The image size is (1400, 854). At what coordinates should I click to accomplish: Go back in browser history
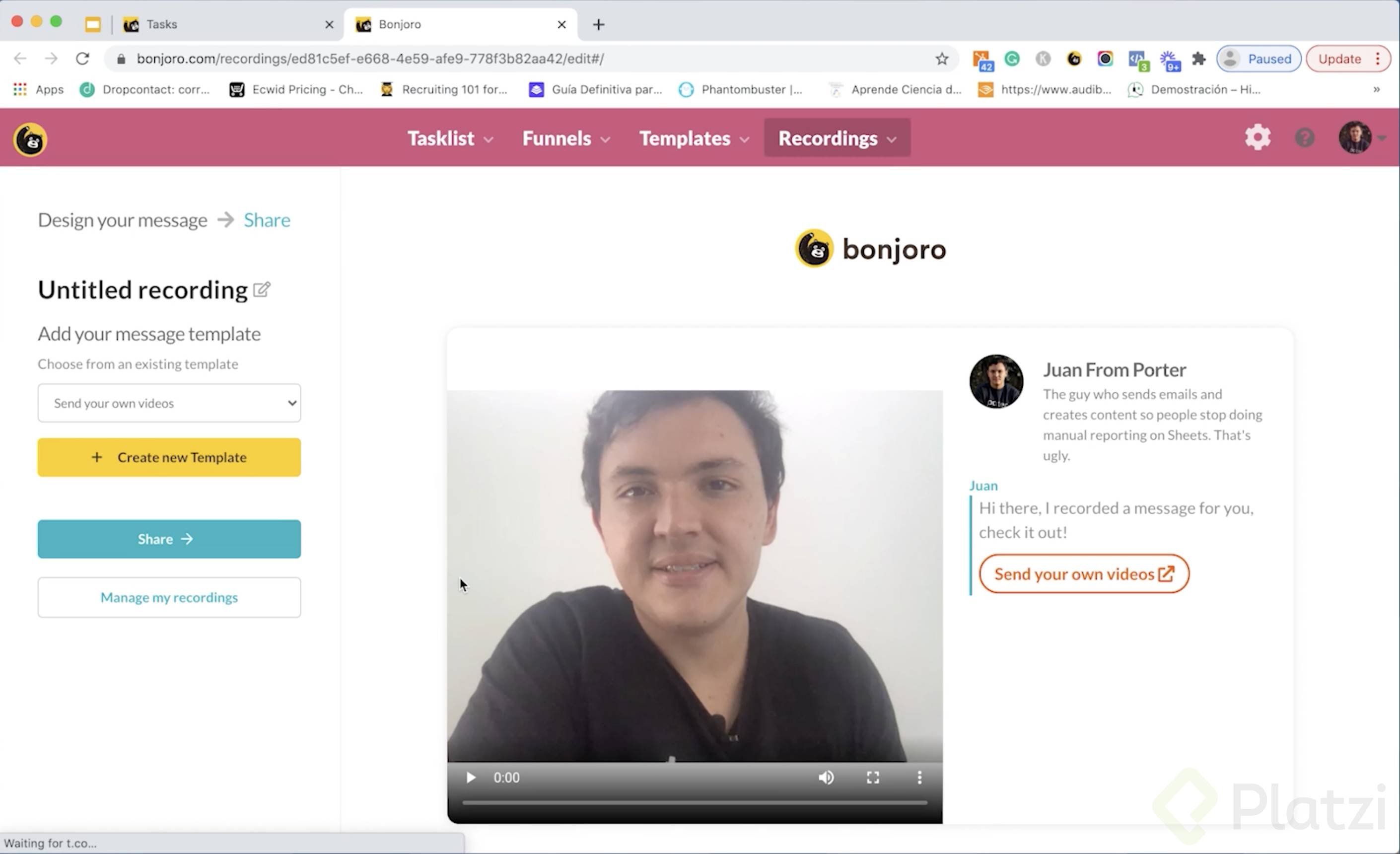click(20, 59)
